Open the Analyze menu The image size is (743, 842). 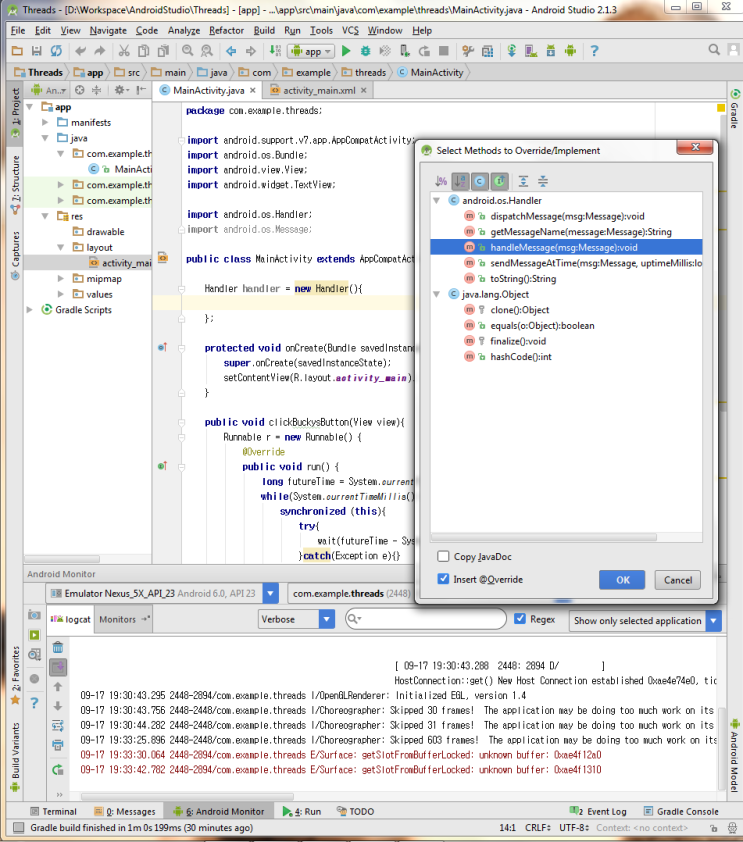184,31
